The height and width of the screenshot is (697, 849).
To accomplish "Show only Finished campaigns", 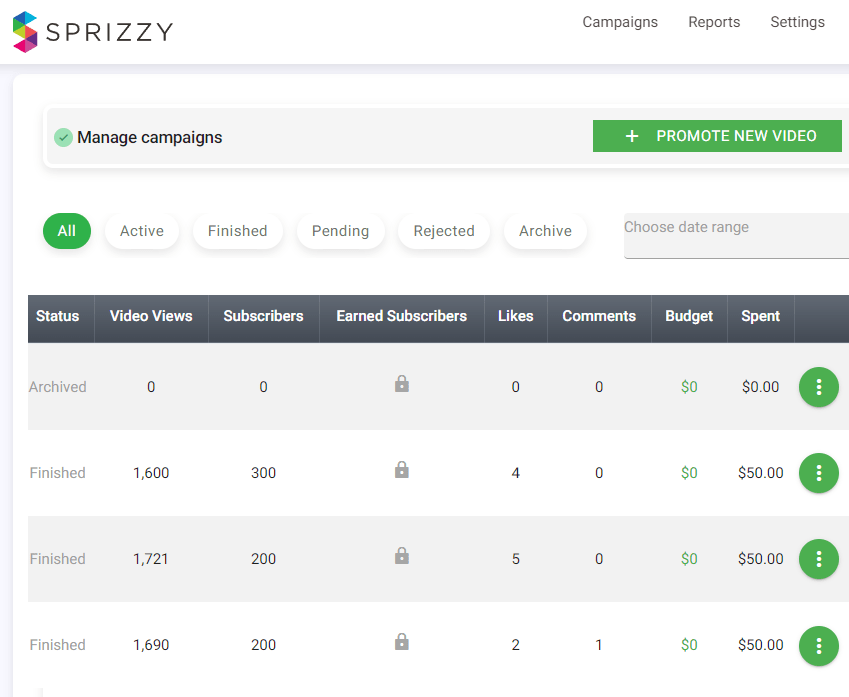I will (237, 231).
